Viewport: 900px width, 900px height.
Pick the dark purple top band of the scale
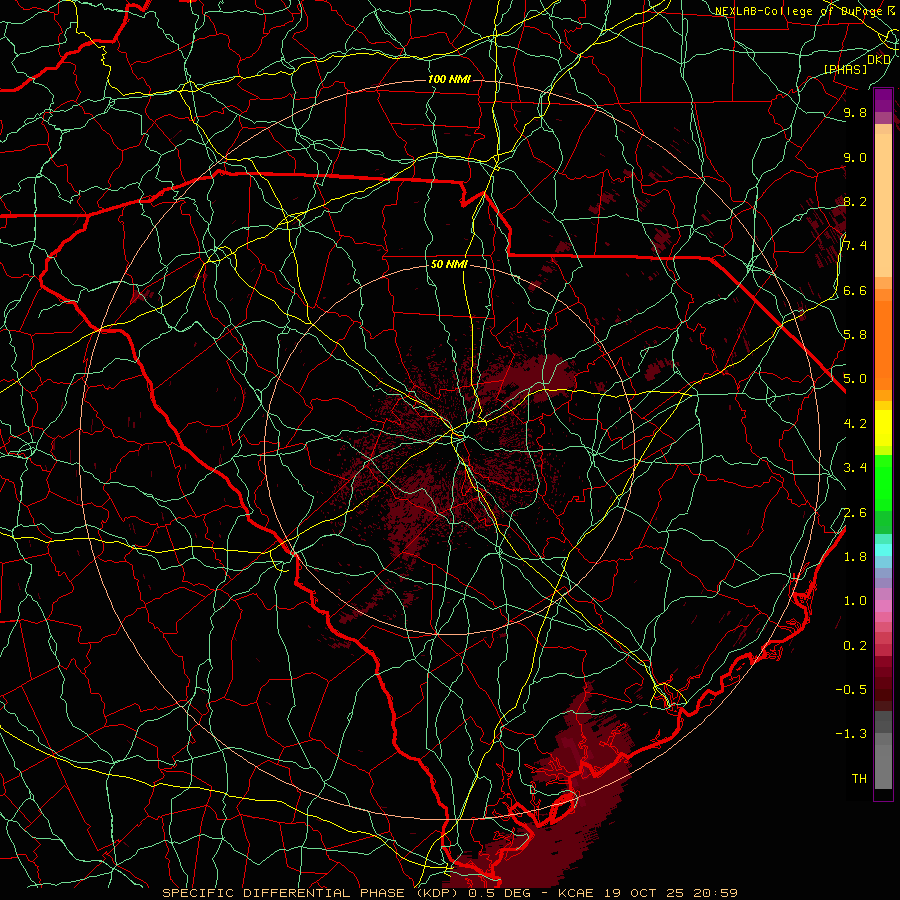(x=883, y=100)
